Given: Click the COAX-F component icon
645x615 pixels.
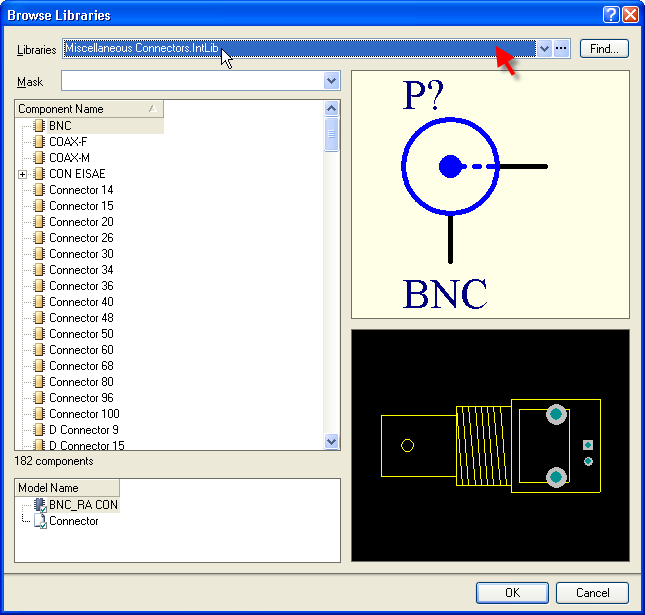Looking at the screenshot, I should point(40,142).
